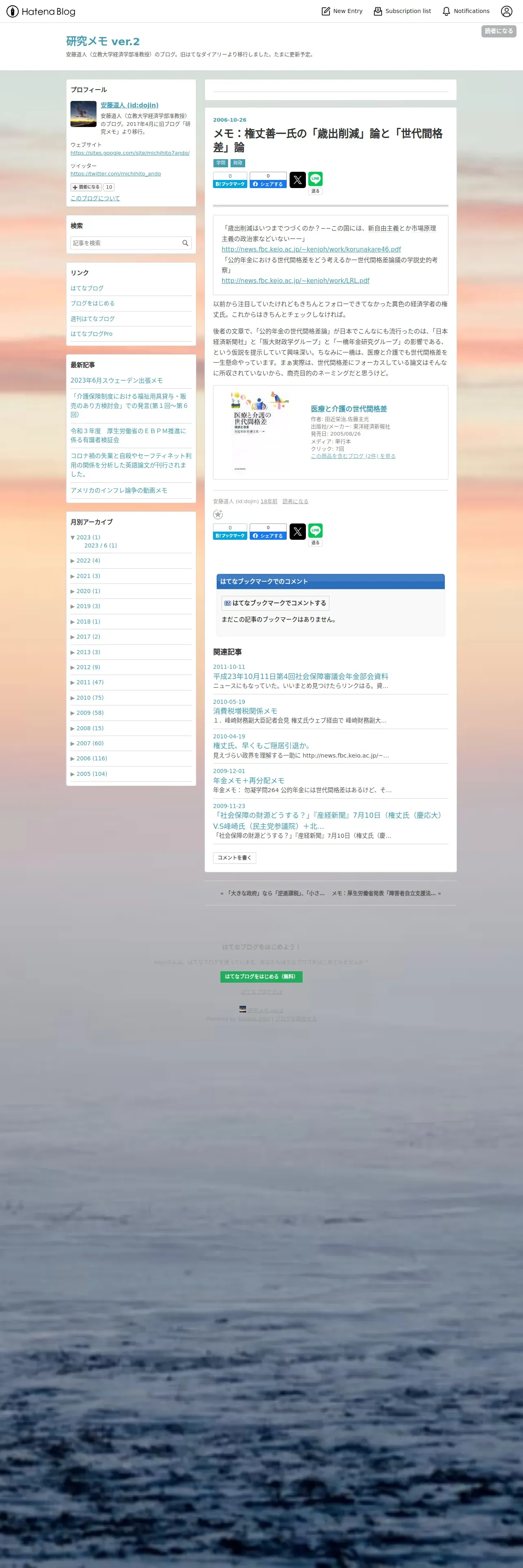Screen dimensions: 523x1568
Task: Open アメリカのインフレ論争の動画メモ article
Action: tap(119, 491)
